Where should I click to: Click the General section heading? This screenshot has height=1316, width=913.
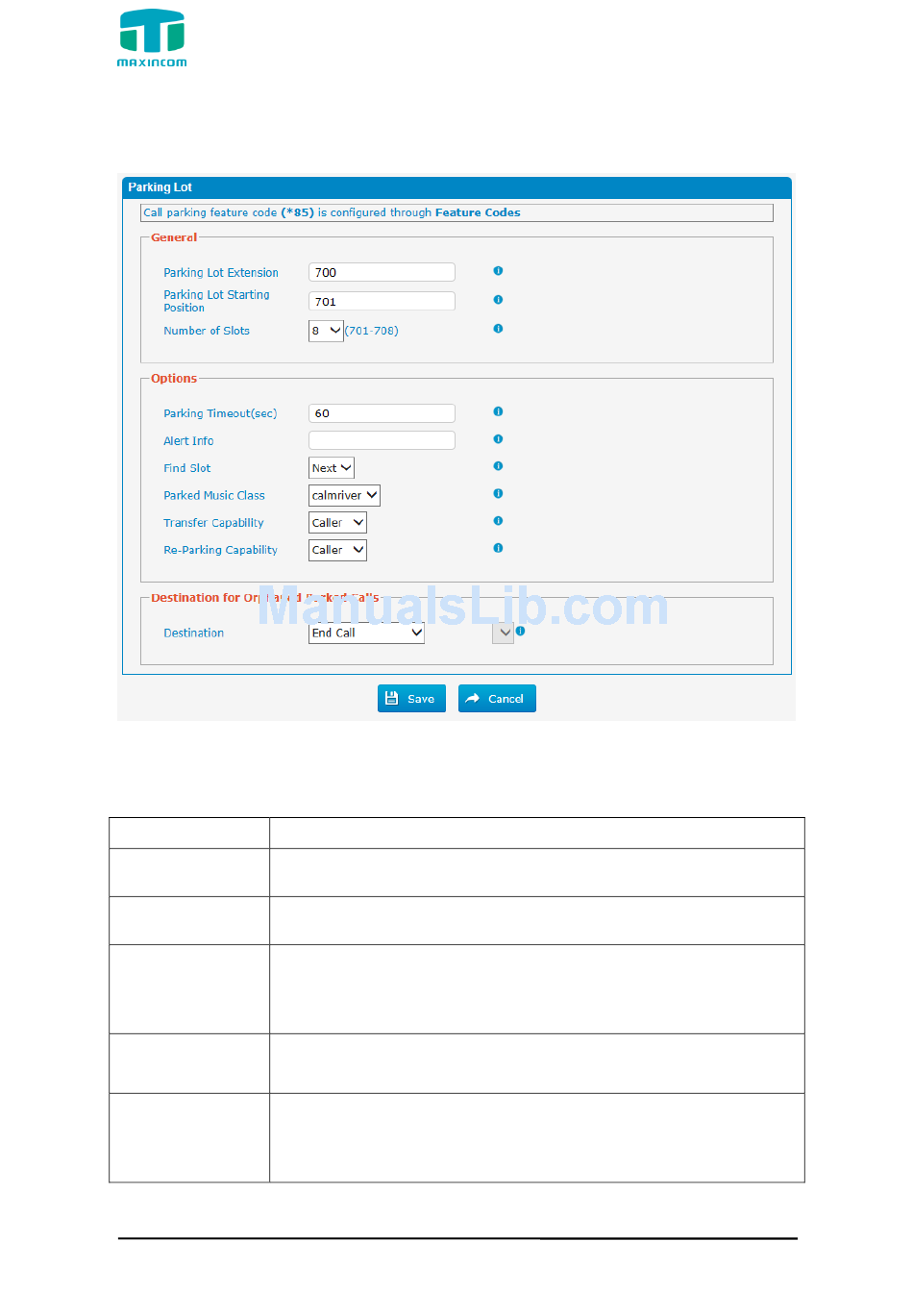(x=174, y=237)
